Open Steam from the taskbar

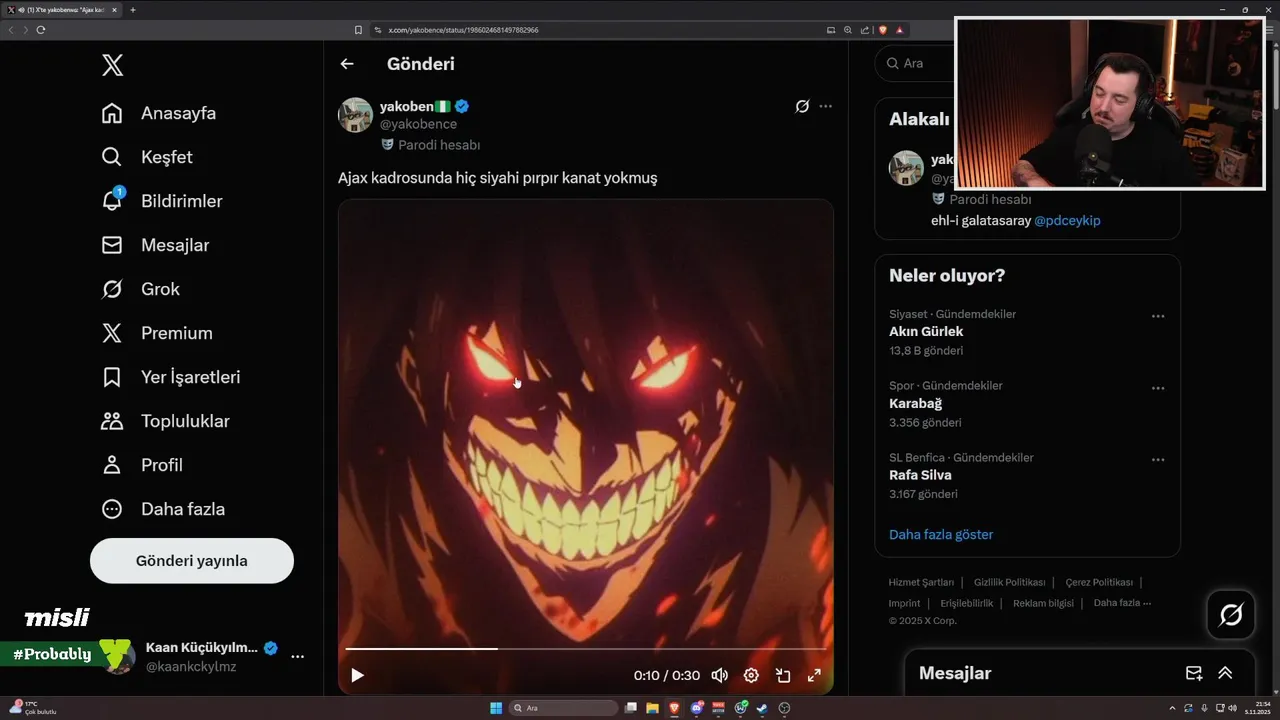click(762, 708)
